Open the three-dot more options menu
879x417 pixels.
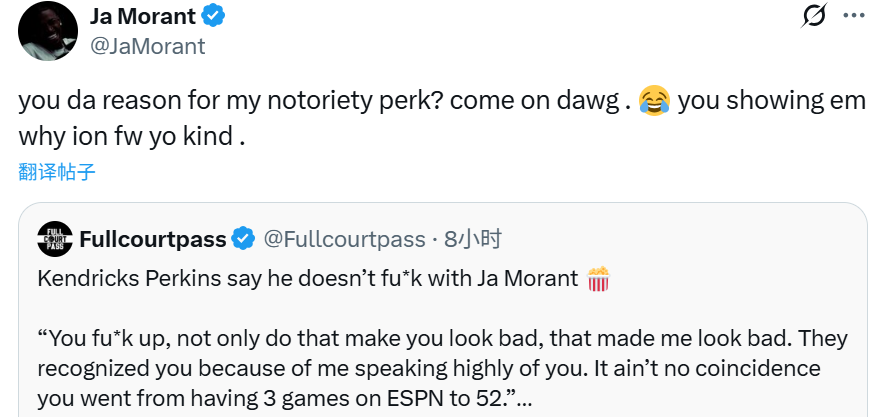click(x=853, y=16)
